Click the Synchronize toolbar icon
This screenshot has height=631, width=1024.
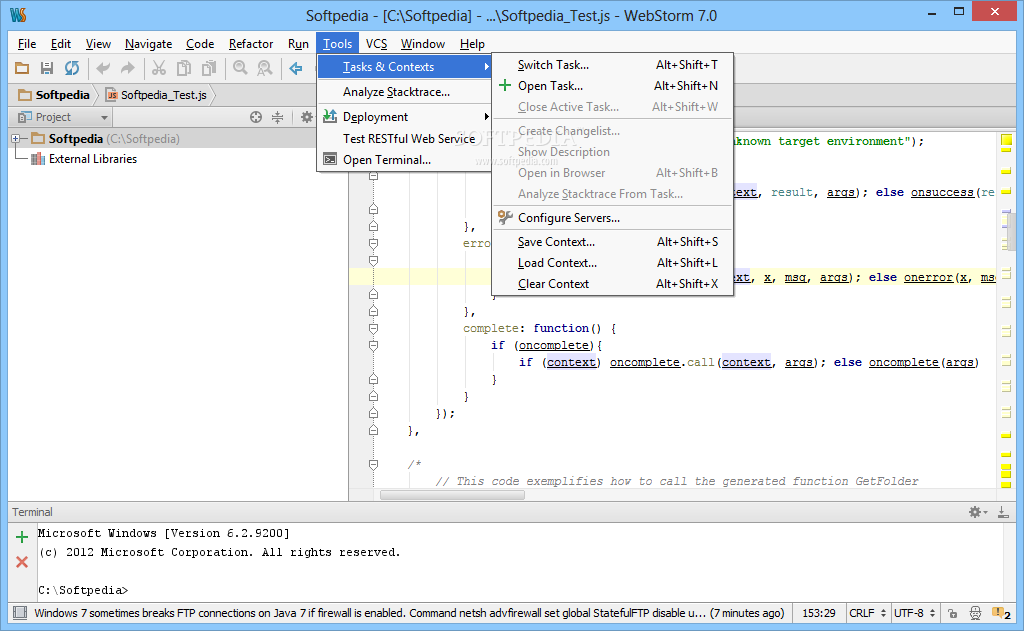[x=72, y=68]
